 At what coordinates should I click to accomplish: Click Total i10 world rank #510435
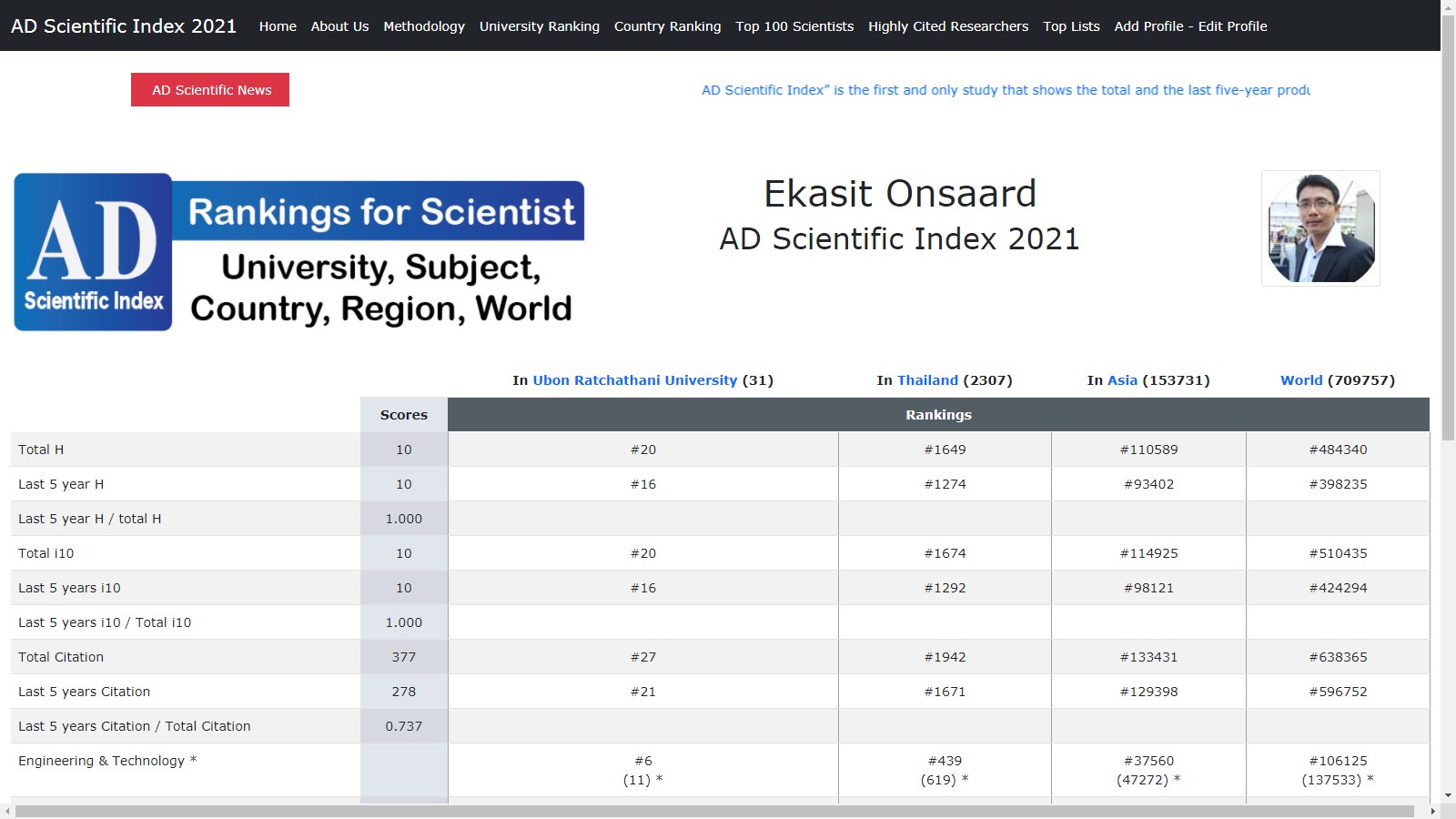tap(1338, 553)
